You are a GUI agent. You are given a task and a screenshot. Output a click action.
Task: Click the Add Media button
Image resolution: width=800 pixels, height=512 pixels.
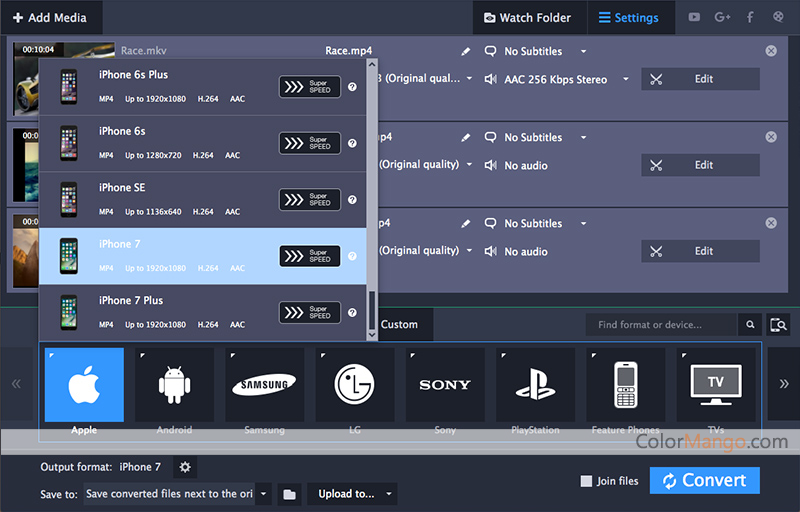[x=50, y=17]
